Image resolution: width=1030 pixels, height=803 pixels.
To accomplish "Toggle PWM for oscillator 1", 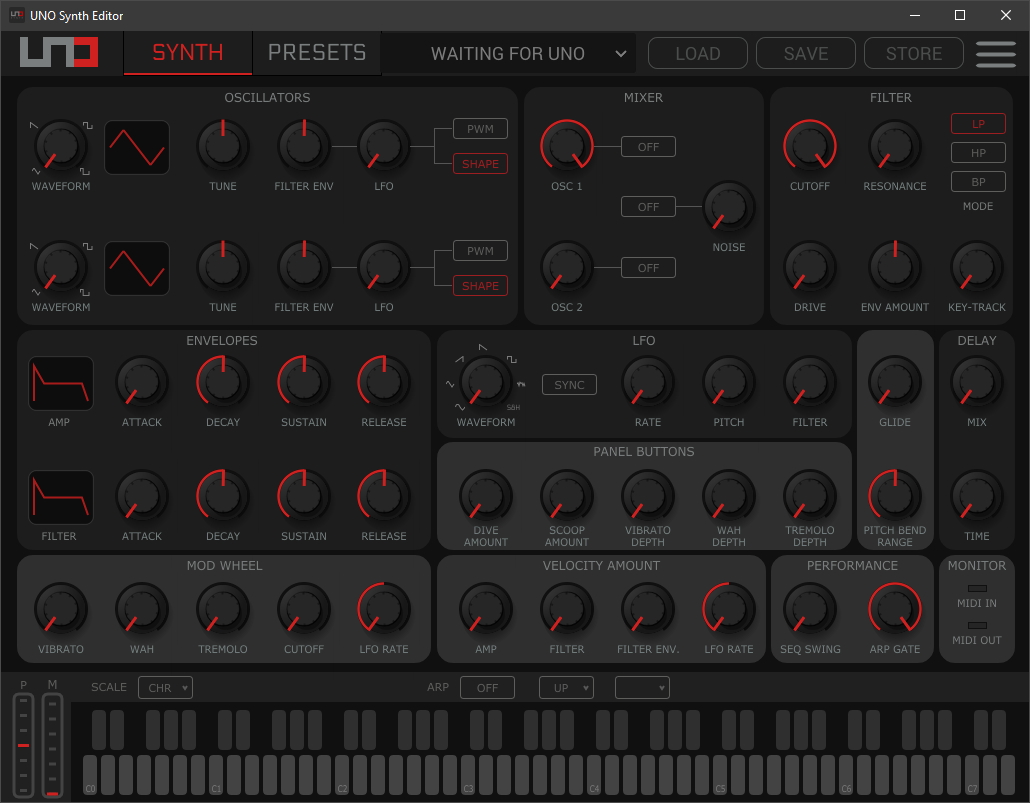I will (480, 129).
